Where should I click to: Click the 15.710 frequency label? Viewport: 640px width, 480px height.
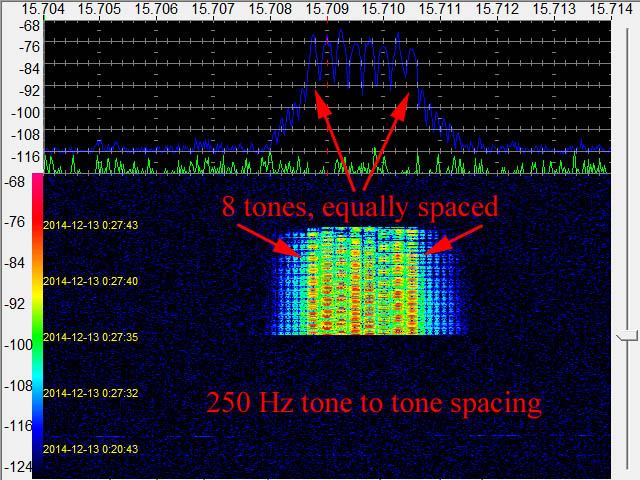click(384, 9)
